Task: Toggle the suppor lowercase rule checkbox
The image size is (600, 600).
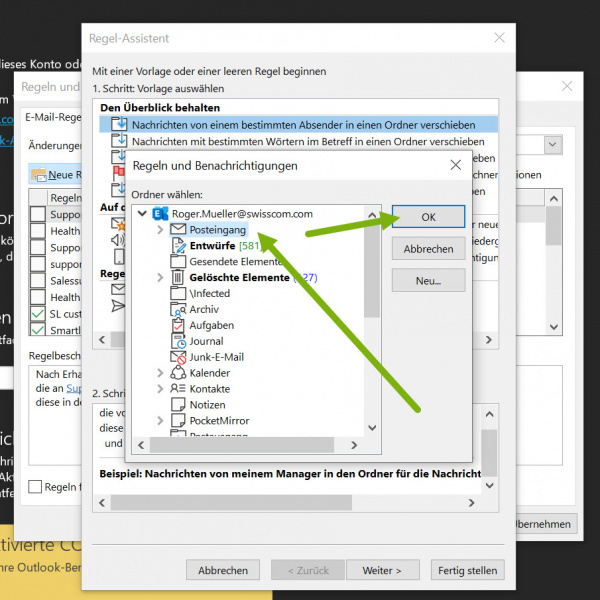Action: click(38, 264)
